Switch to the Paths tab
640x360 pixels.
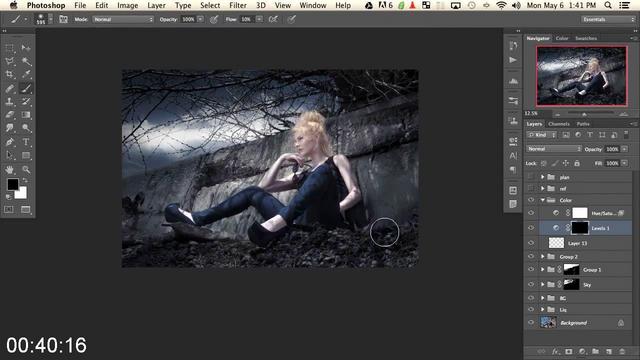coord(583,124)
